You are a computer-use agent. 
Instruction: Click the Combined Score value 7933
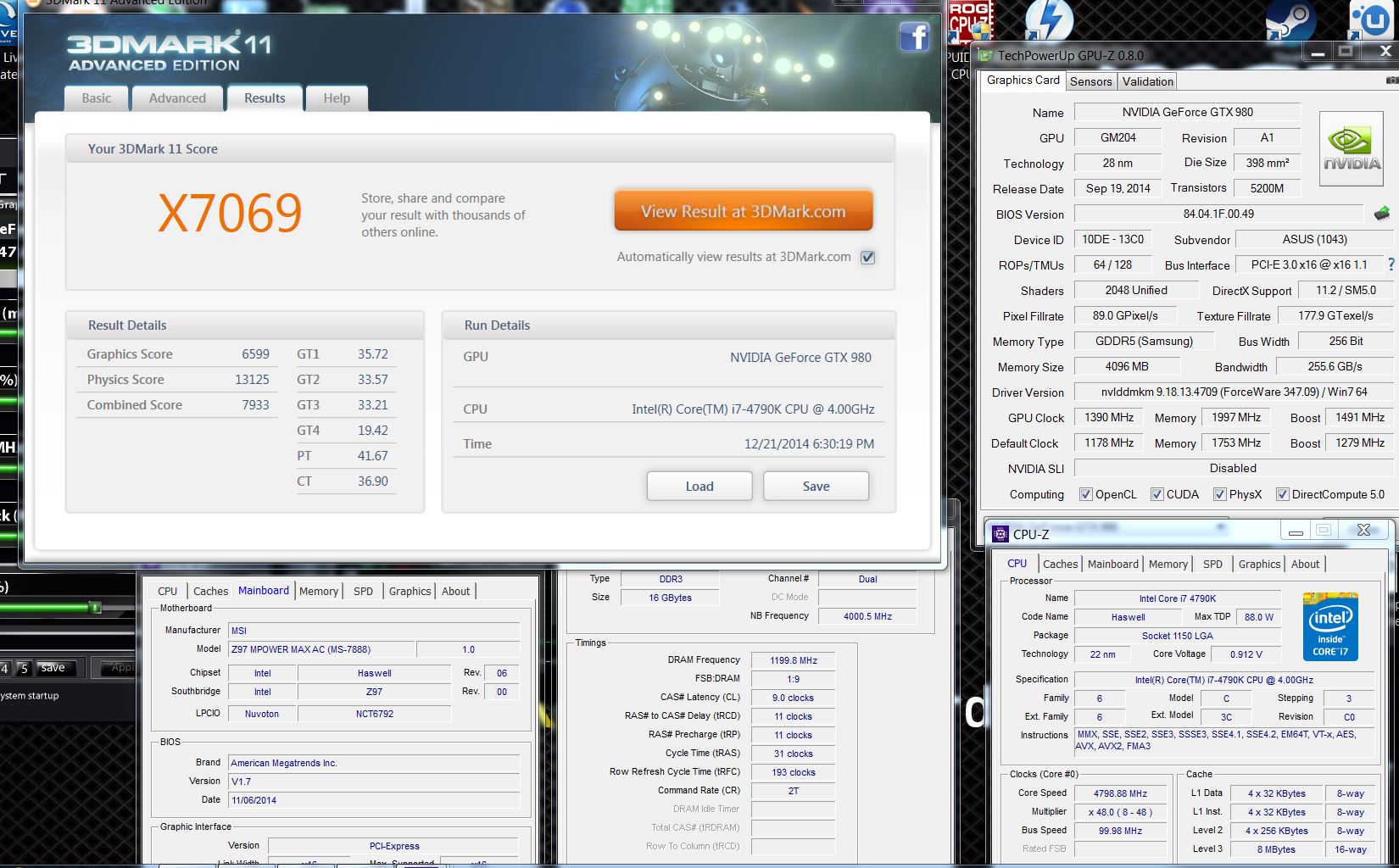click(255, 405)
